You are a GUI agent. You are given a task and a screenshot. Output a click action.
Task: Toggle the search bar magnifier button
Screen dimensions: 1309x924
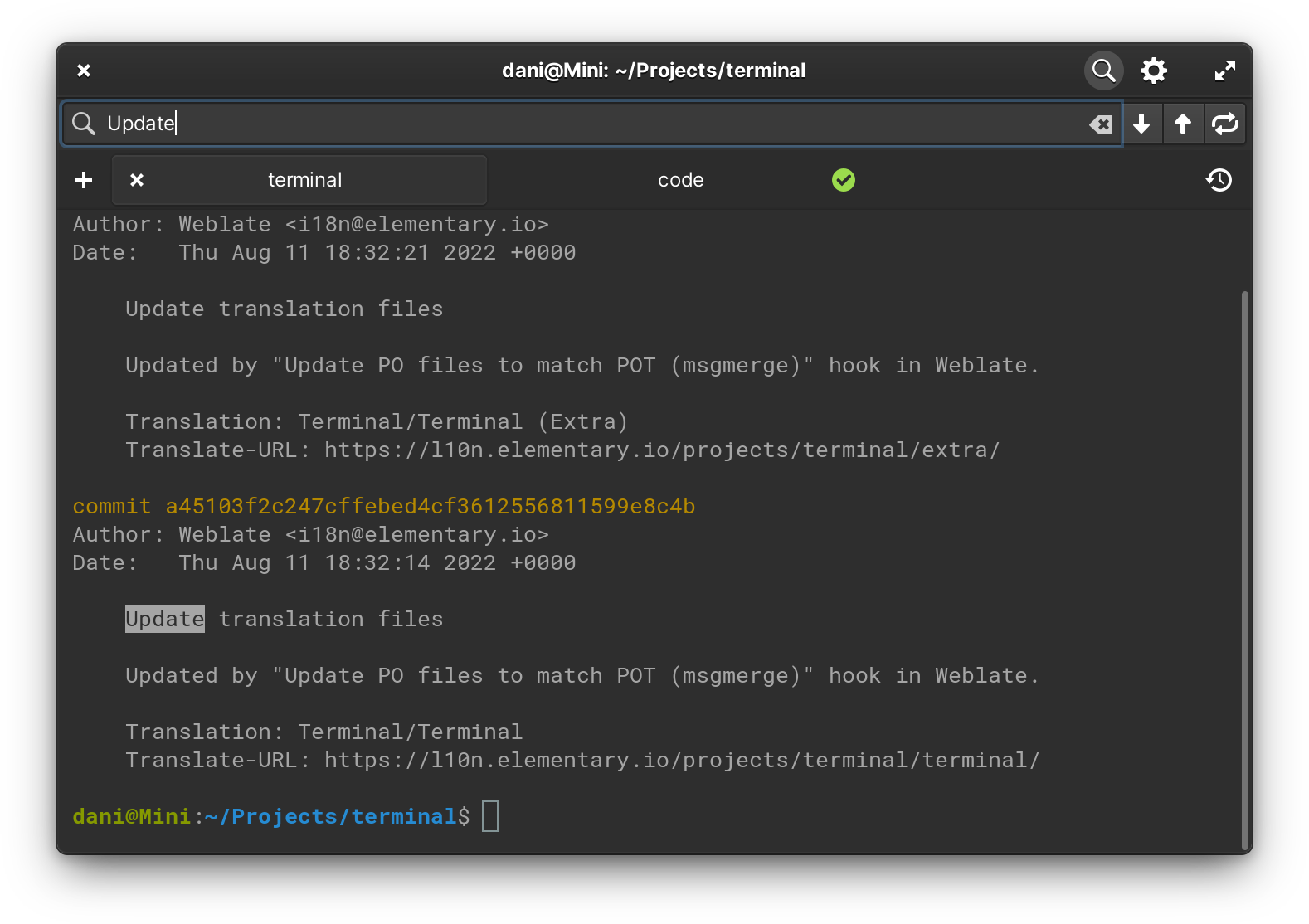coord(1103,71)
